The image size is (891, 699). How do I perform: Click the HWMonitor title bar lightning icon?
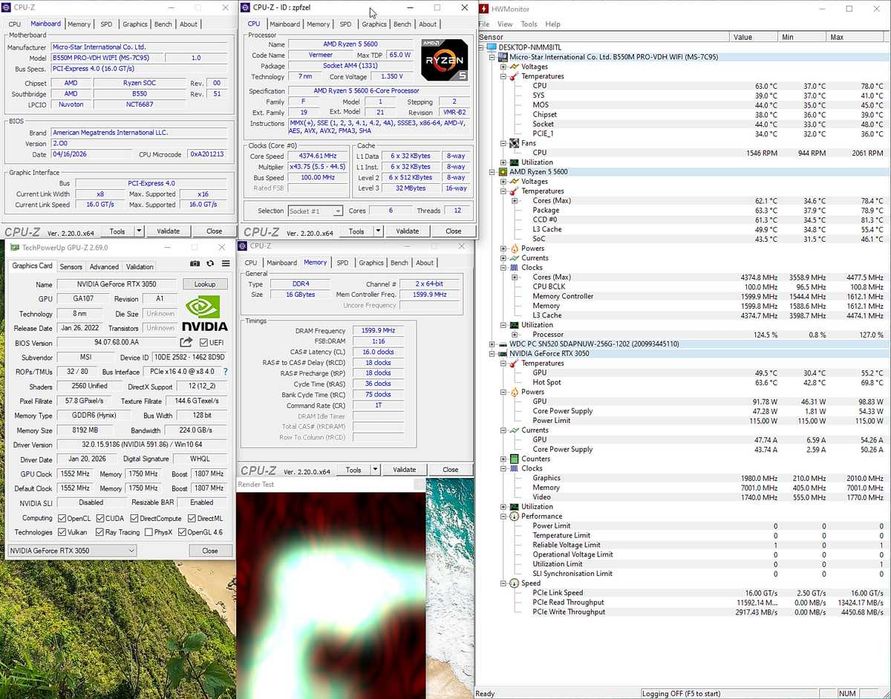pyautogui.click(x=484, y=9)
